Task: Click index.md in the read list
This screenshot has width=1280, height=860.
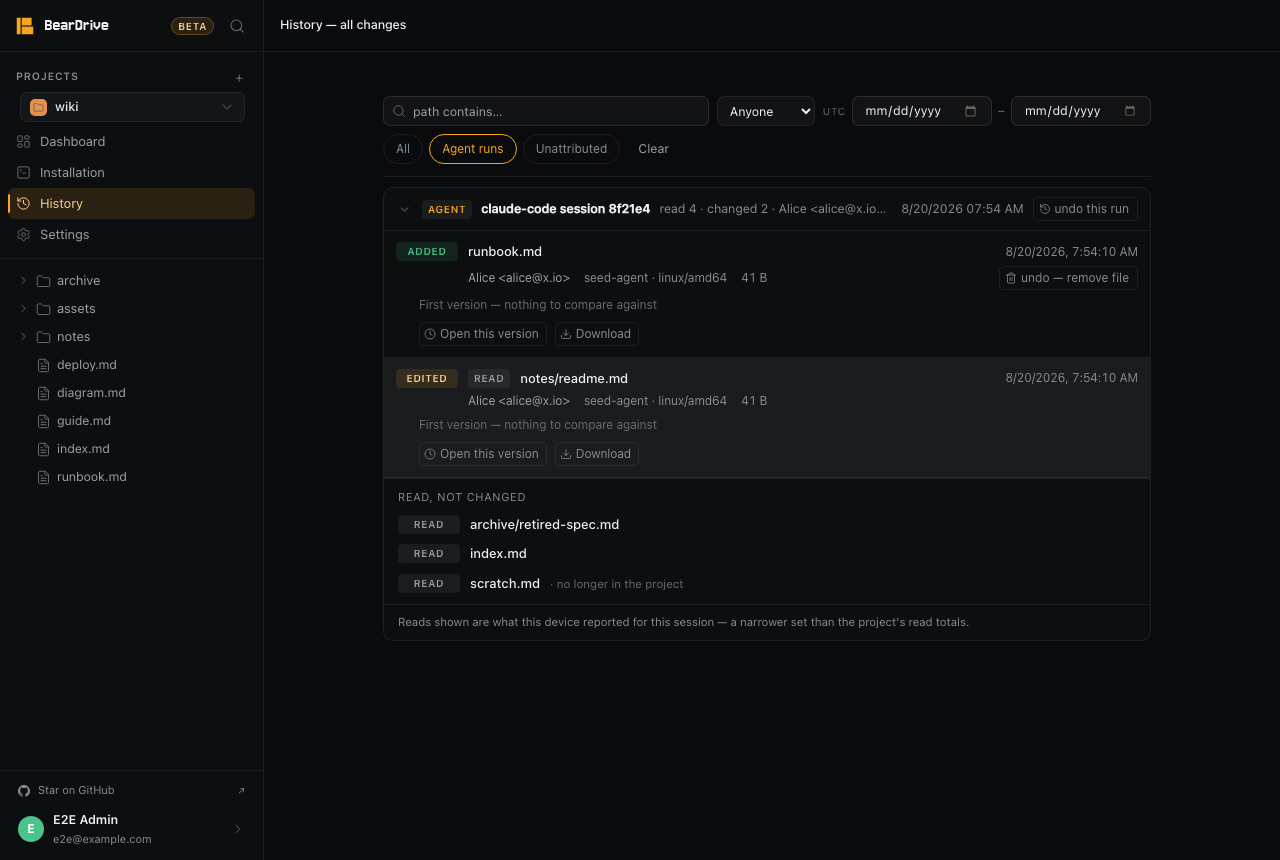Action: pos(498,554)
